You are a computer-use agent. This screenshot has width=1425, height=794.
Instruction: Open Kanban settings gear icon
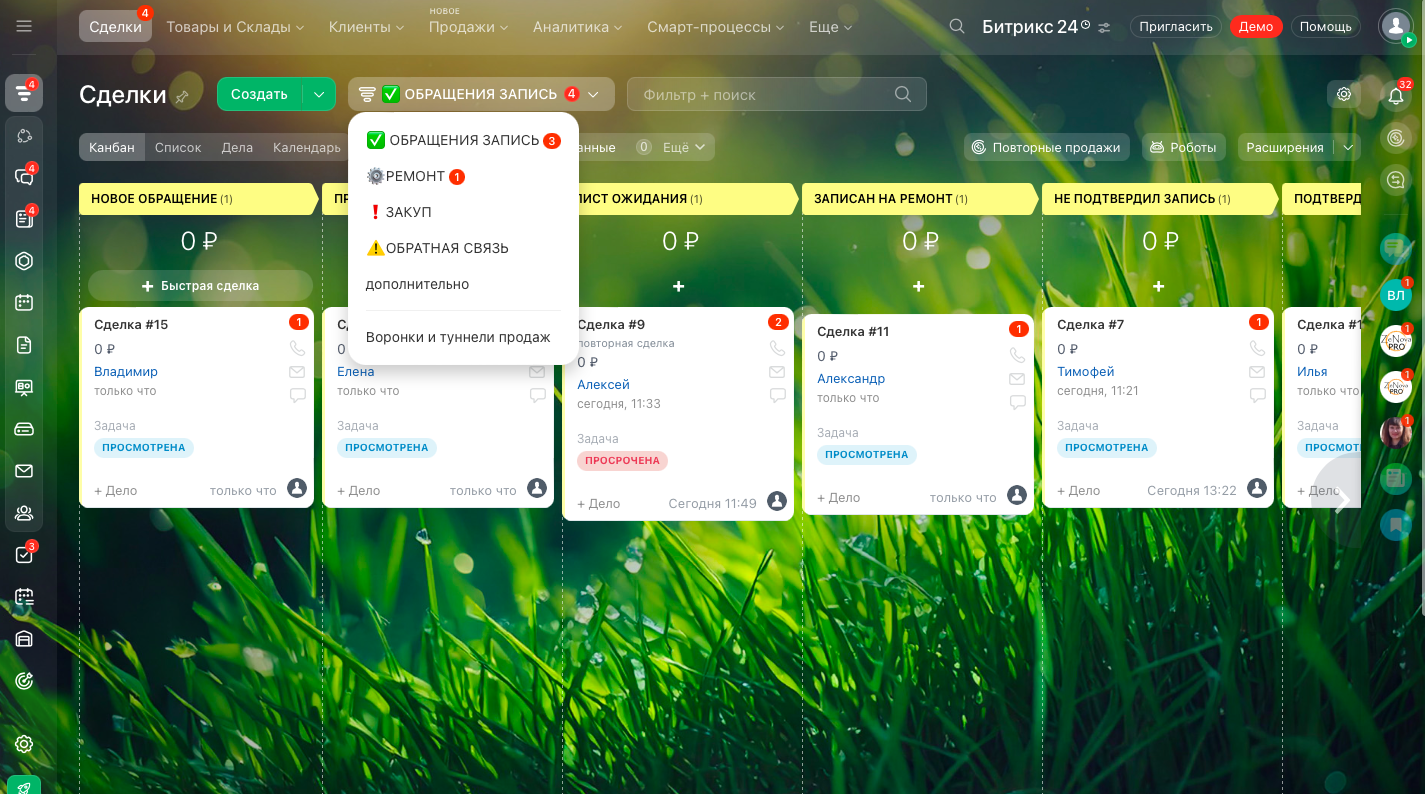click(x=1344, y=94)
